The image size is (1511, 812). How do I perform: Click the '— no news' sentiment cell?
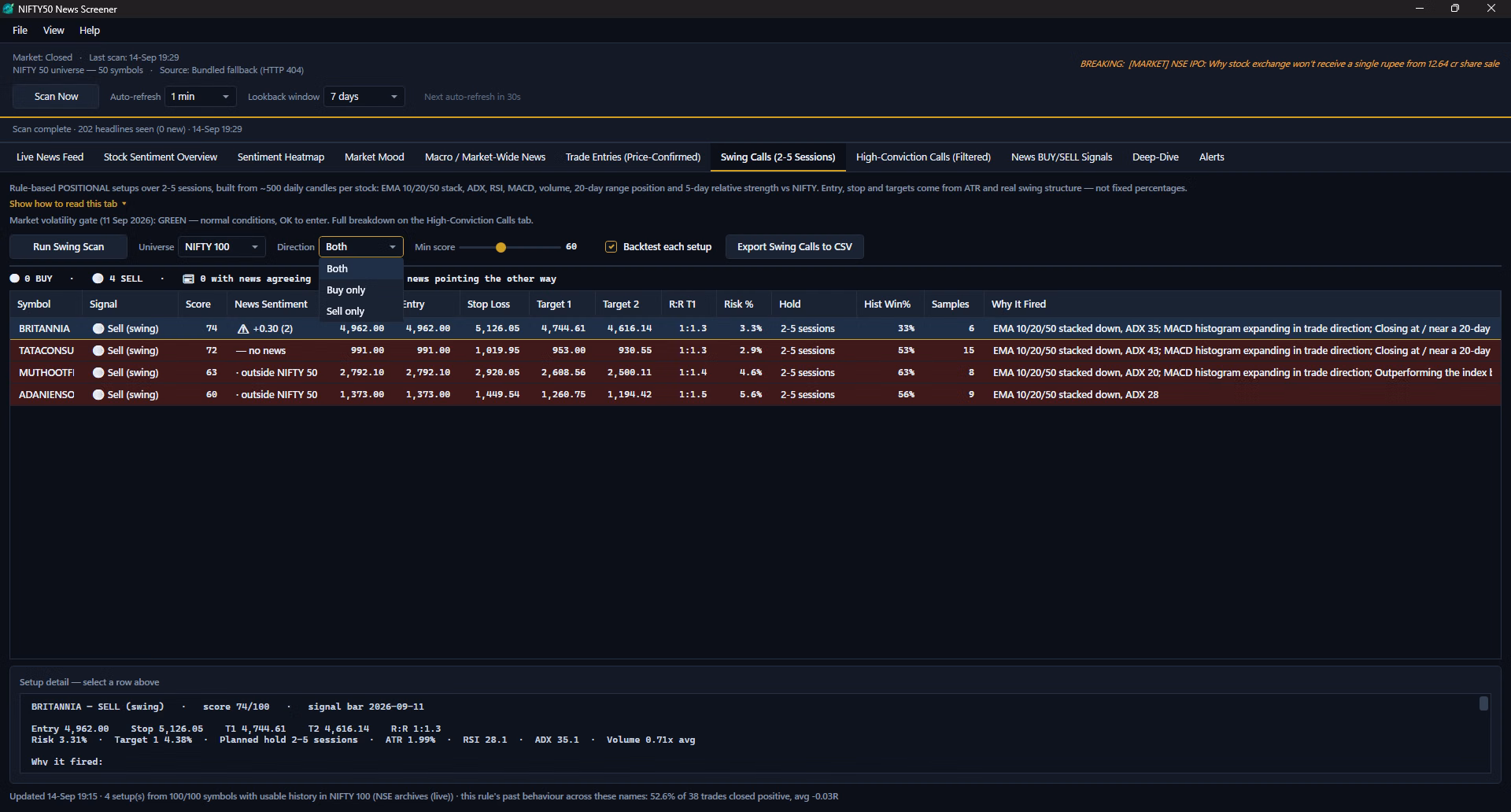[x=272, y=351]
